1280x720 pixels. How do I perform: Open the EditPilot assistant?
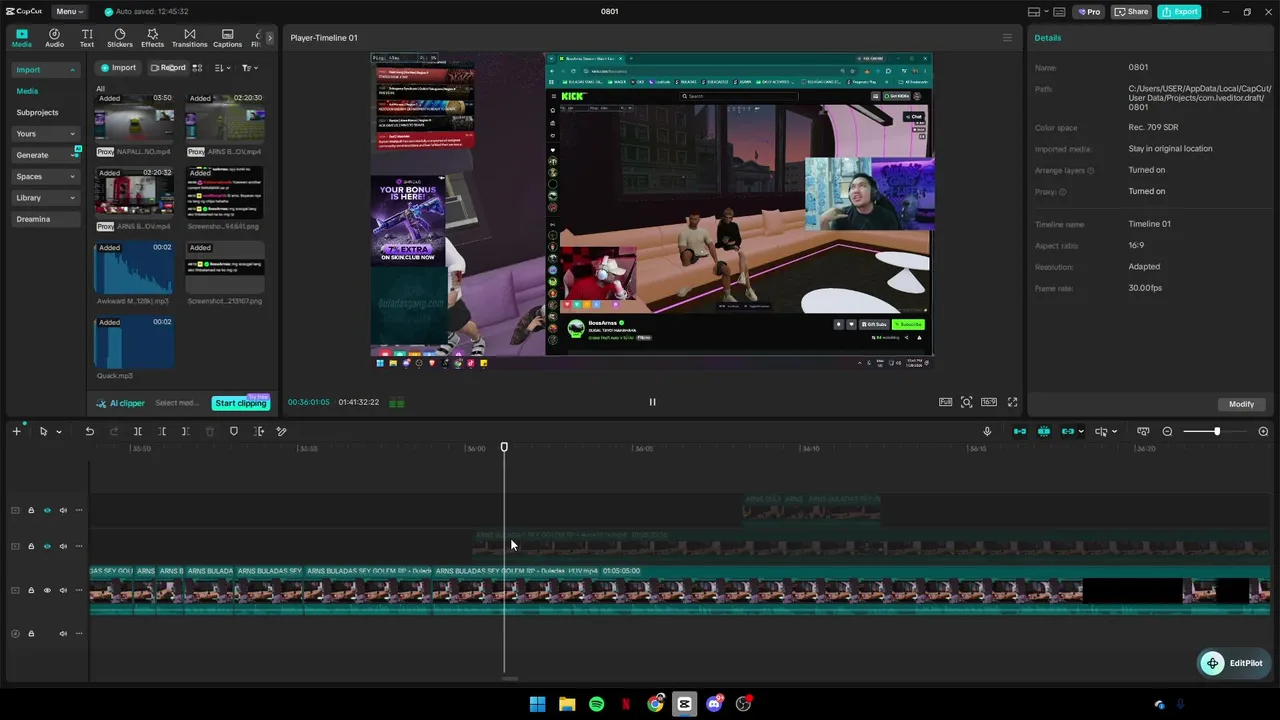(1234, 663)
